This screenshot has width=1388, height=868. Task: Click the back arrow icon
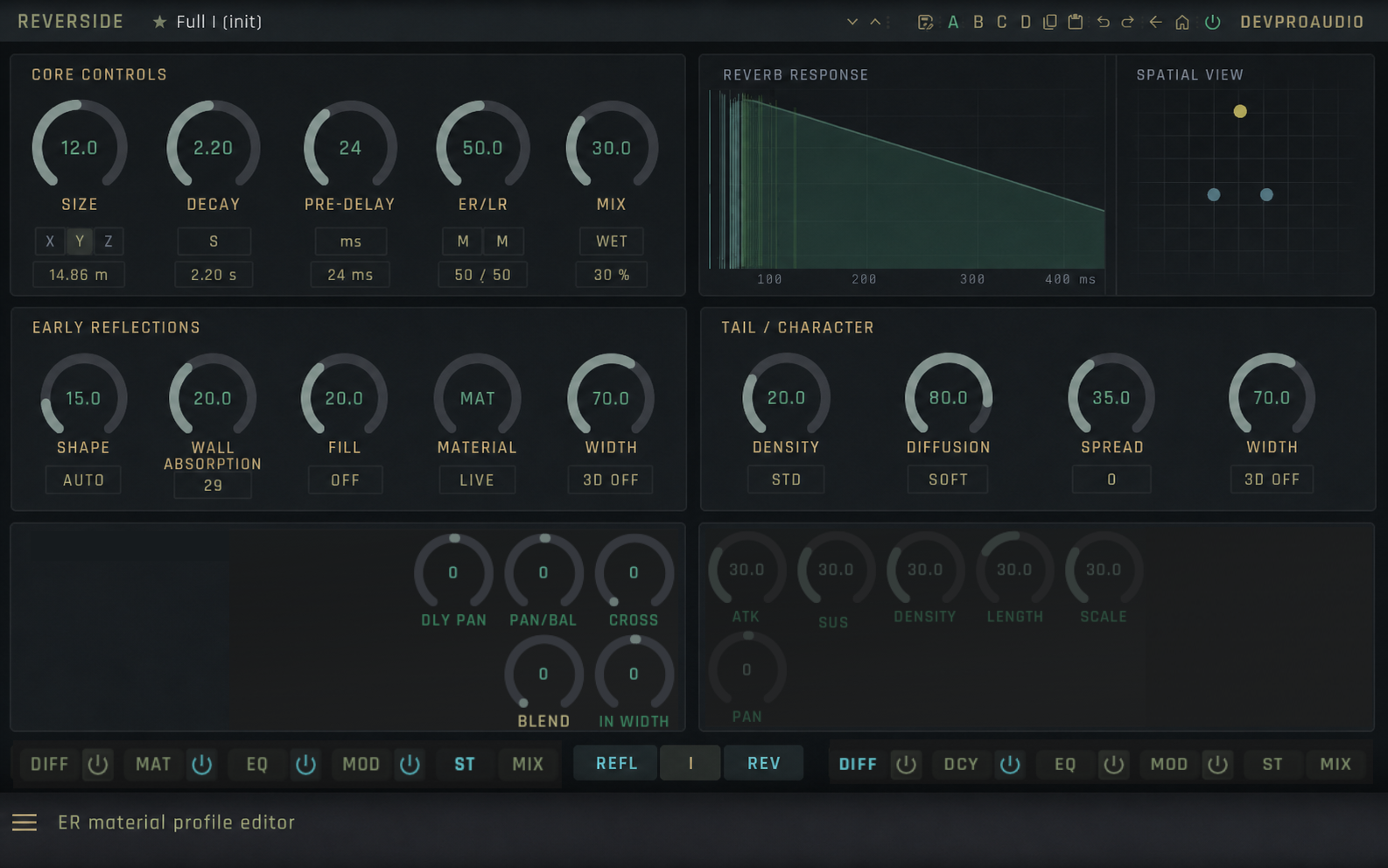[1155, 22]
